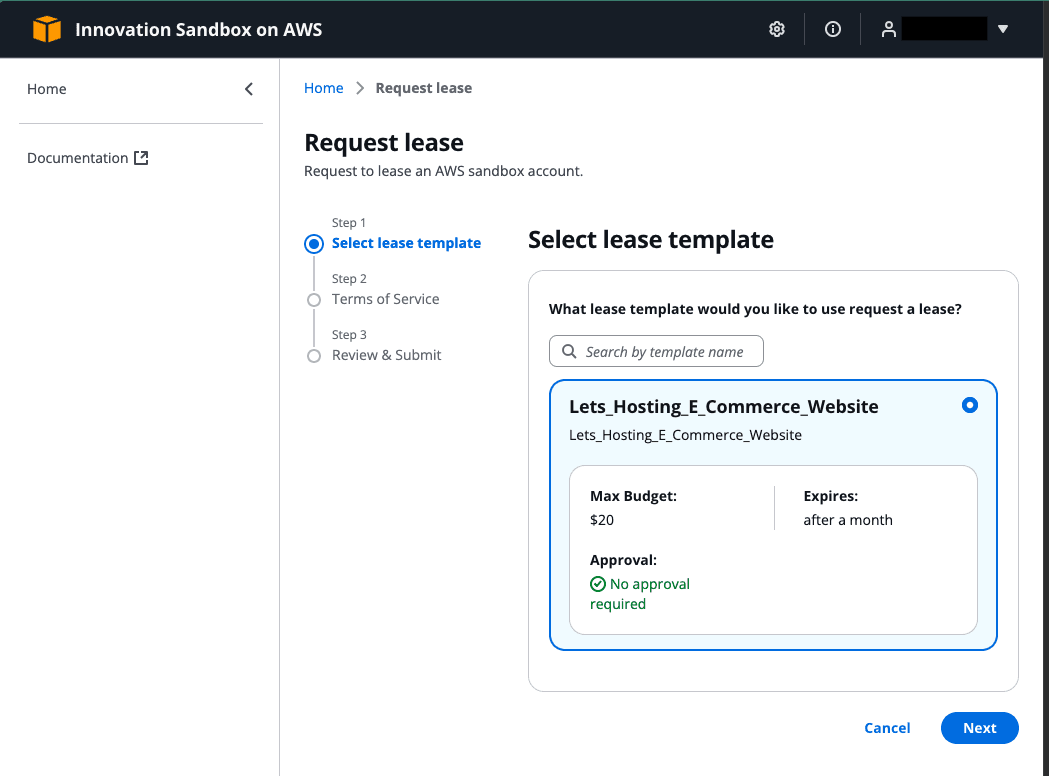Click the external link icon beside Documentation
The image size is (1049, 776).
tap(141, 158)
